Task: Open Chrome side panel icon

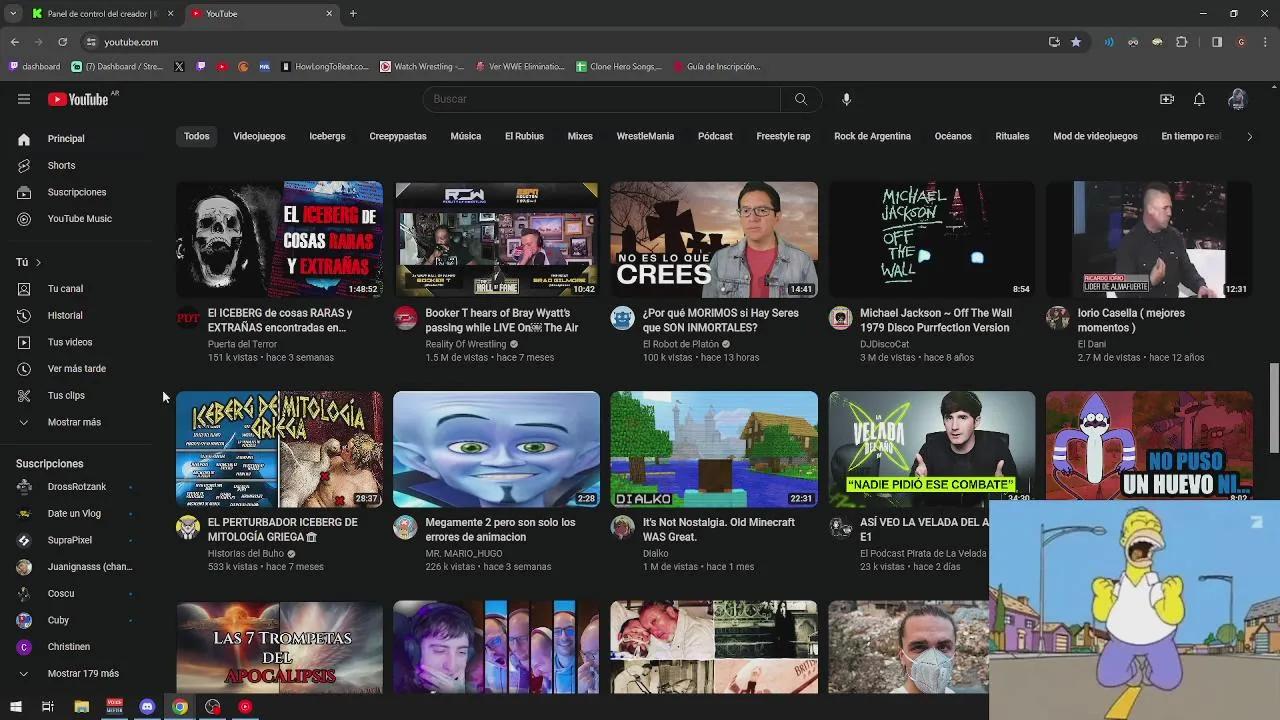Action: tap(1217, 42)
